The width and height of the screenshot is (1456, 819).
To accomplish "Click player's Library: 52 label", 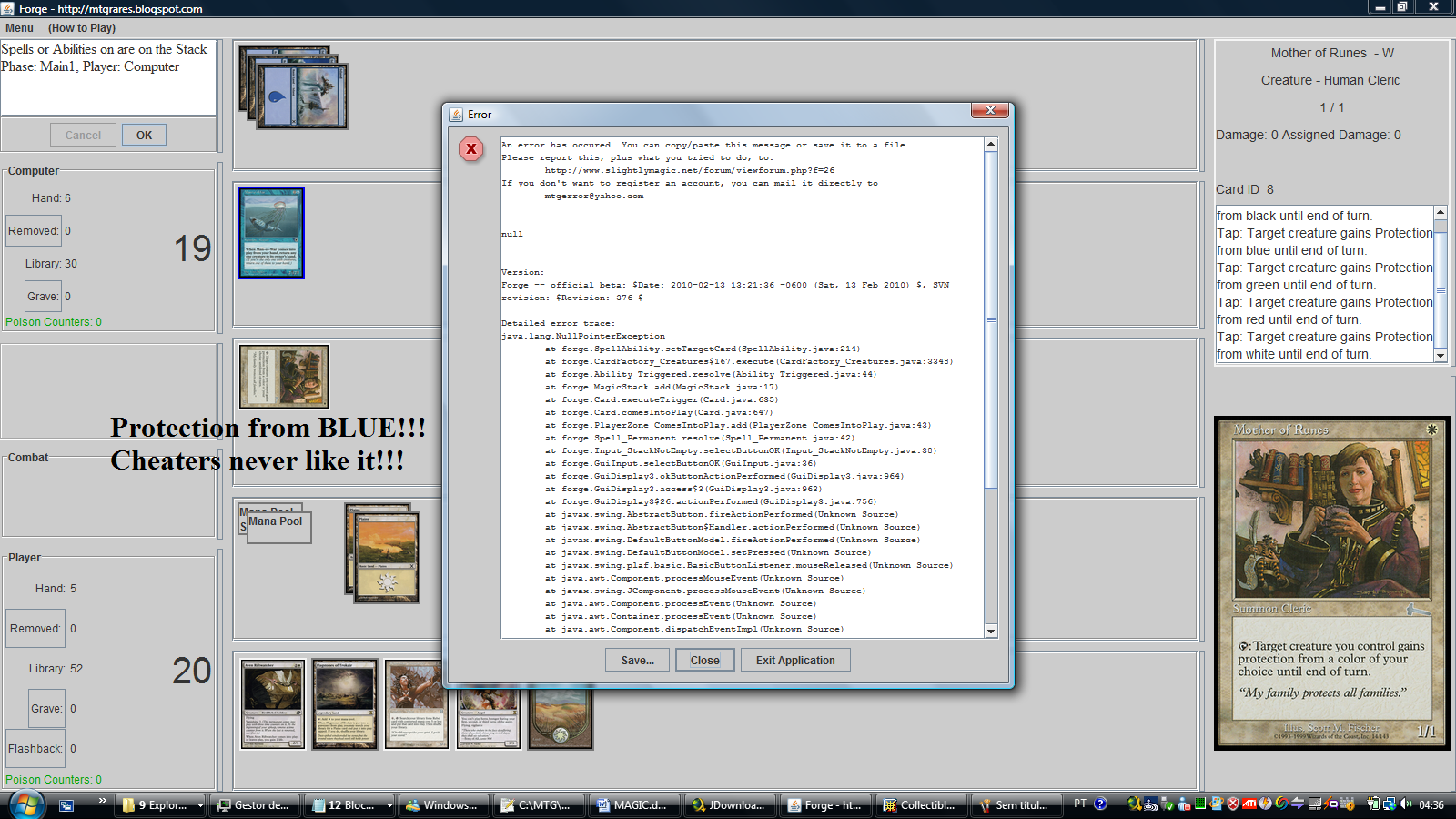I will 56,669.
